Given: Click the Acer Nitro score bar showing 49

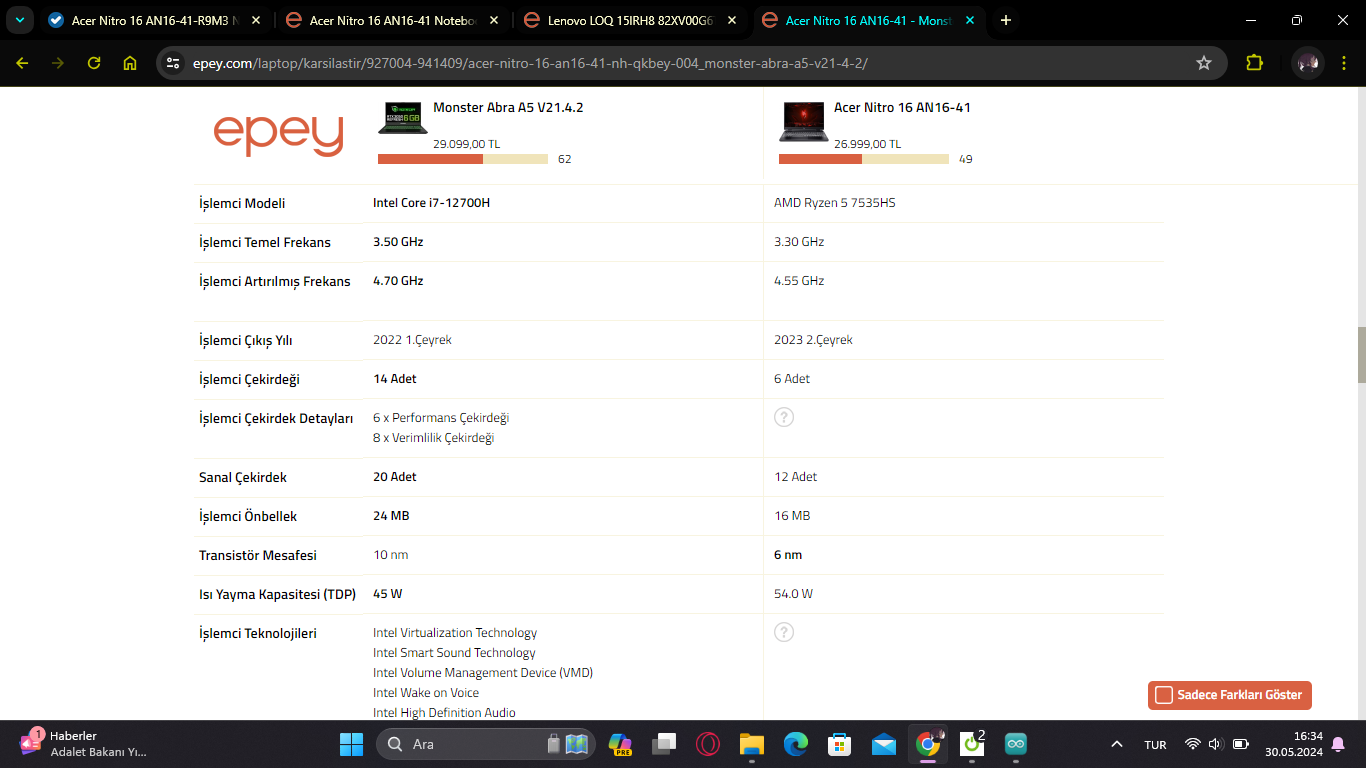Looking at the screenshot, I should pyautogui.click(x=864, y=159).
